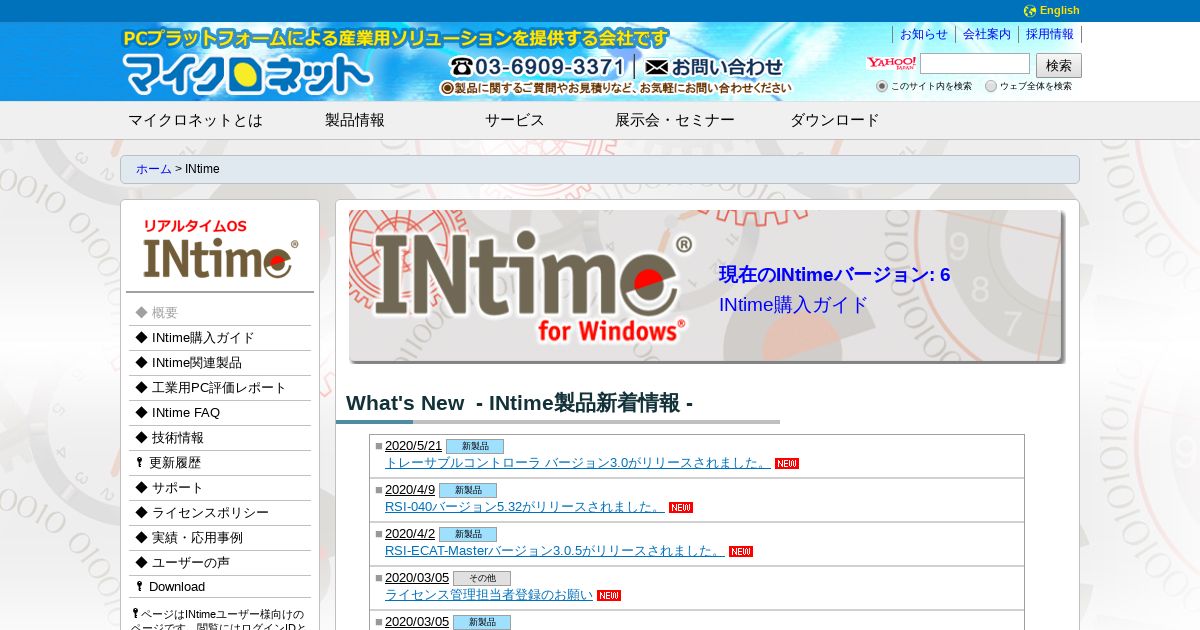Click the envelope inquiry icon

coord(657,67)
